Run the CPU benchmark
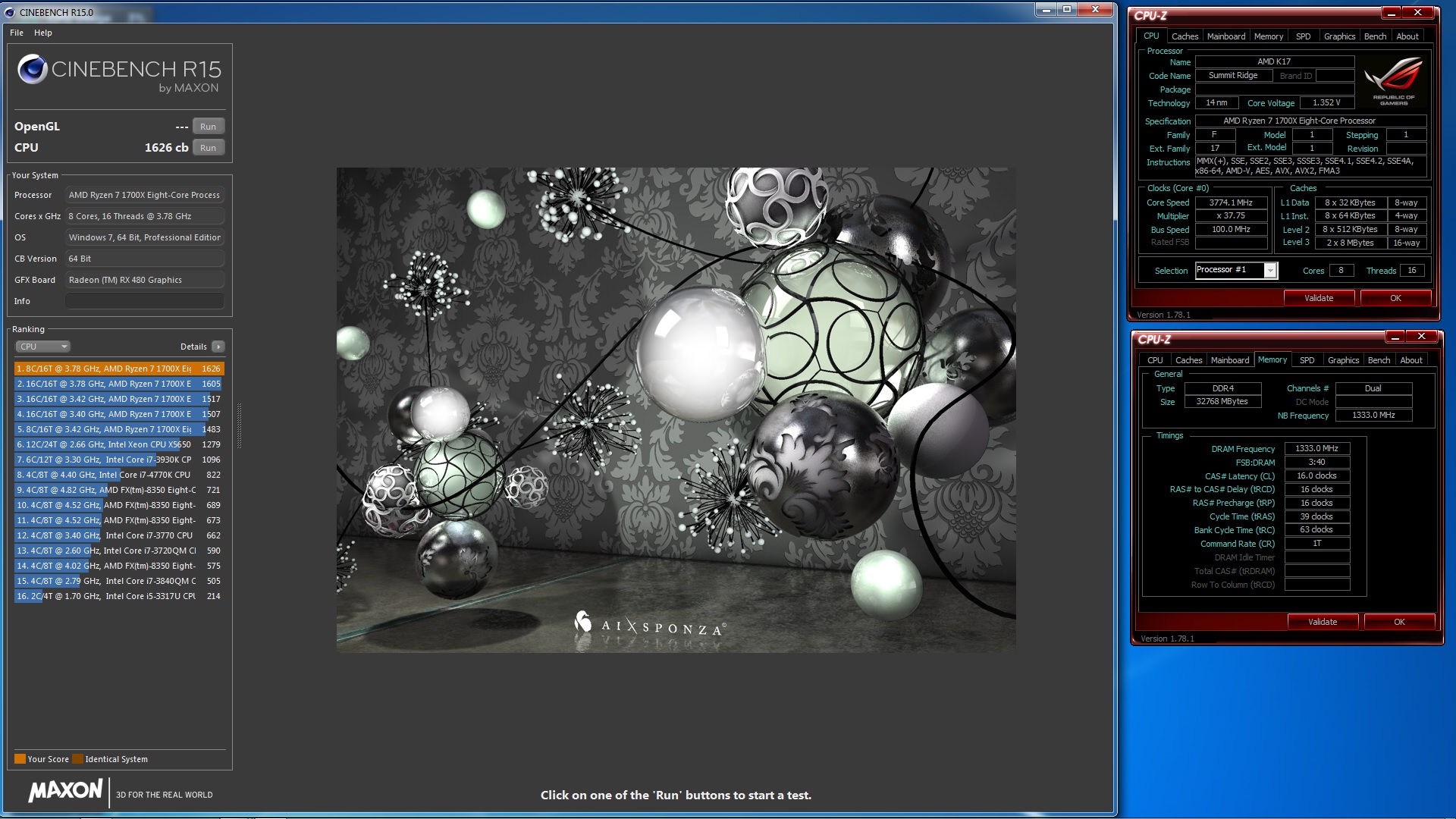1456x819 pixels. (208, 148)
